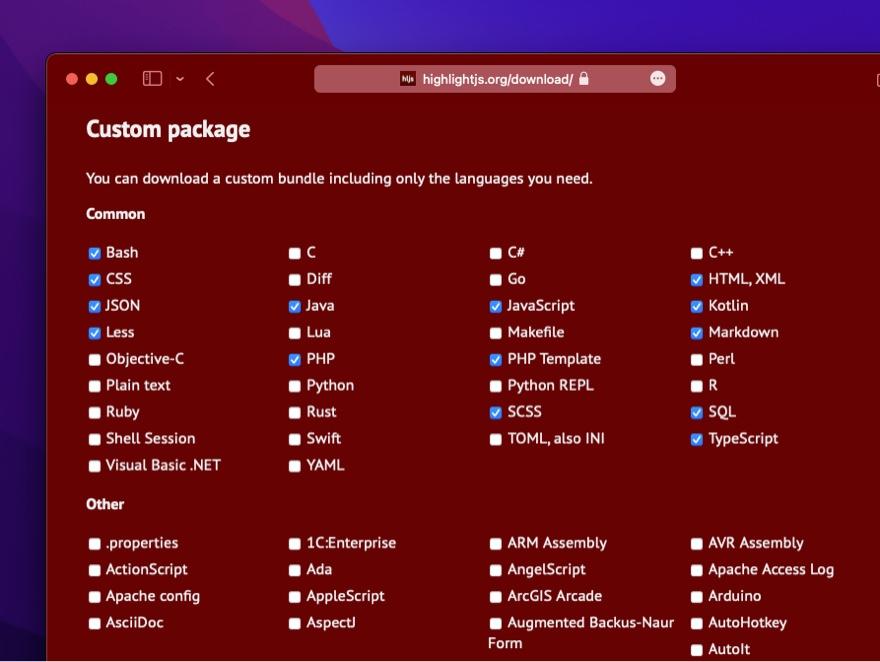Uncheck the CSS checkbox
Screen dimensions: 880x662
94,280
